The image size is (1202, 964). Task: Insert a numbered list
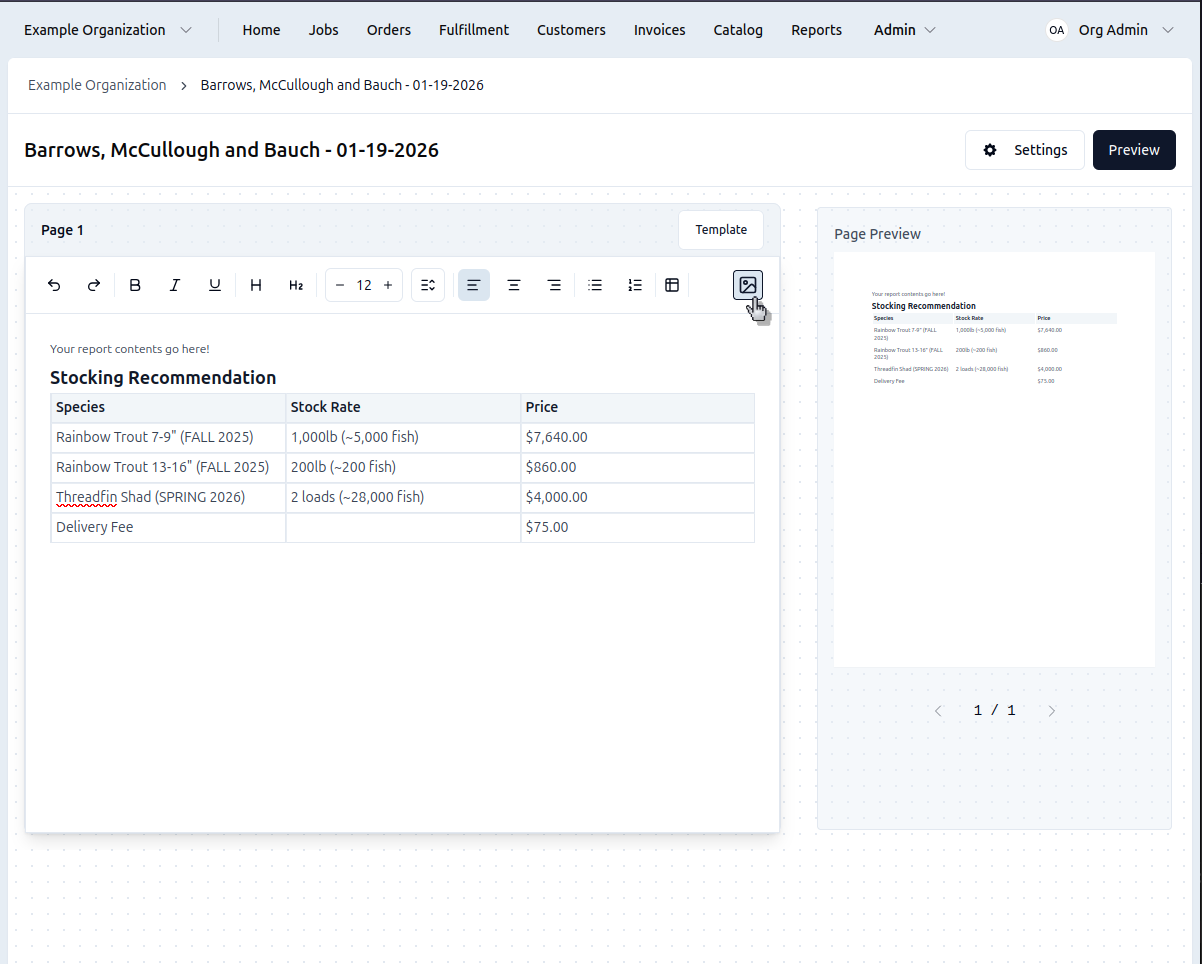point(635,285)
